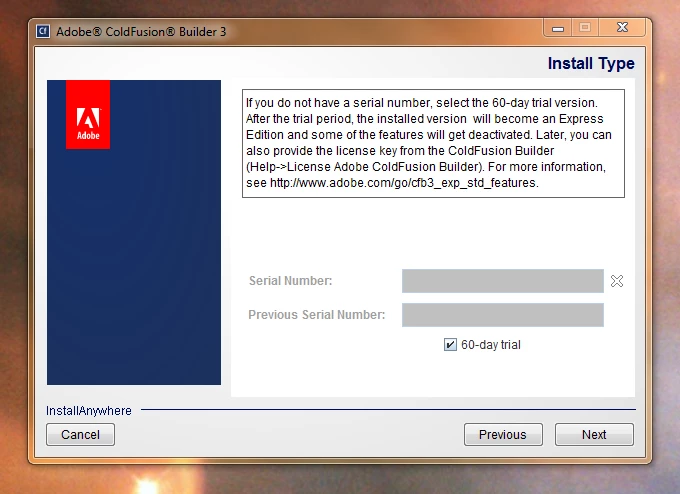Viewport: 680px width, 494px height.
Task: Click the InstallAnywhere label
Action: click(89, 411)
